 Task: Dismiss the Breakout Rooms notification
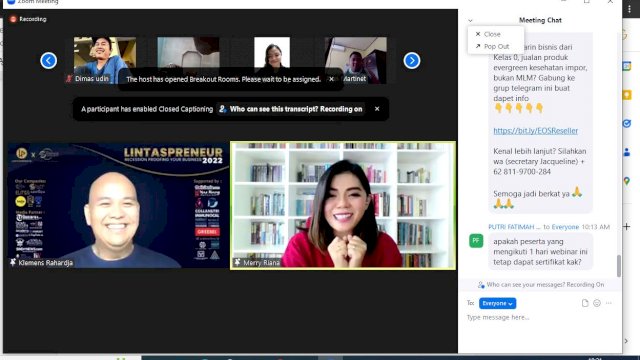[331, 79]
